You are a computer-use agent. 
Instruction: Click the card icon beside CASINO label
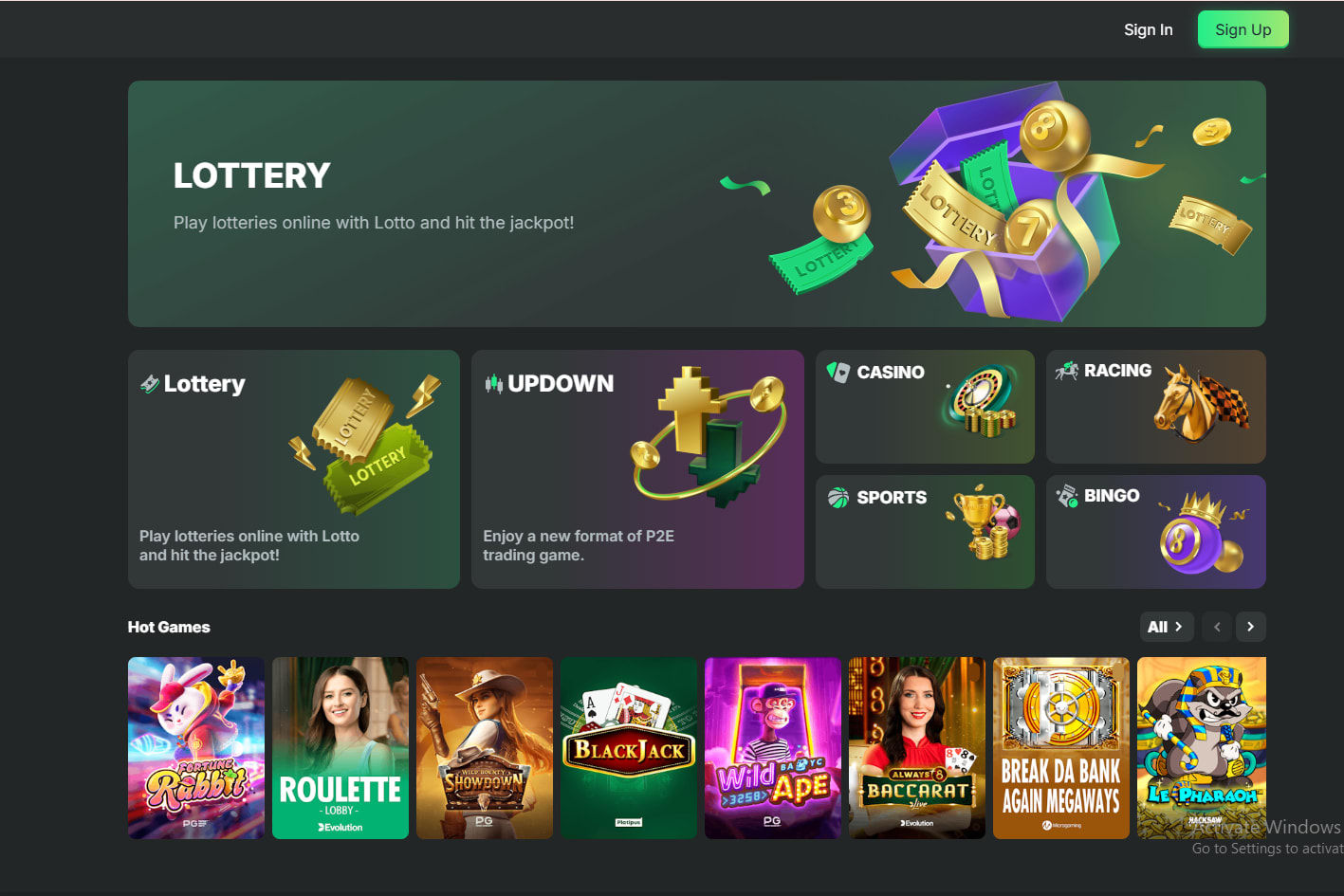tap(838, 372)
